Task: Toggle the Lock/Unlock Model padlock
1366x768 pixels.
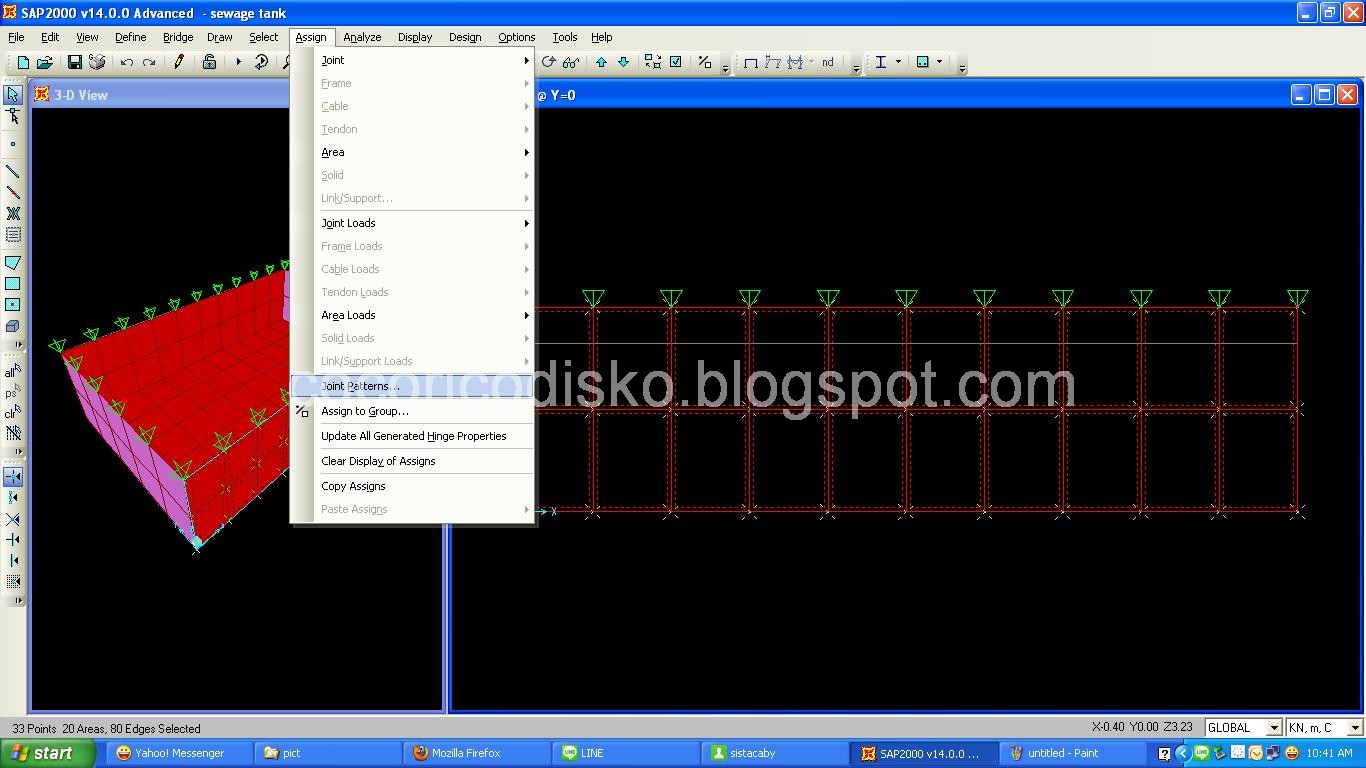Action: [x=209, y=62]
